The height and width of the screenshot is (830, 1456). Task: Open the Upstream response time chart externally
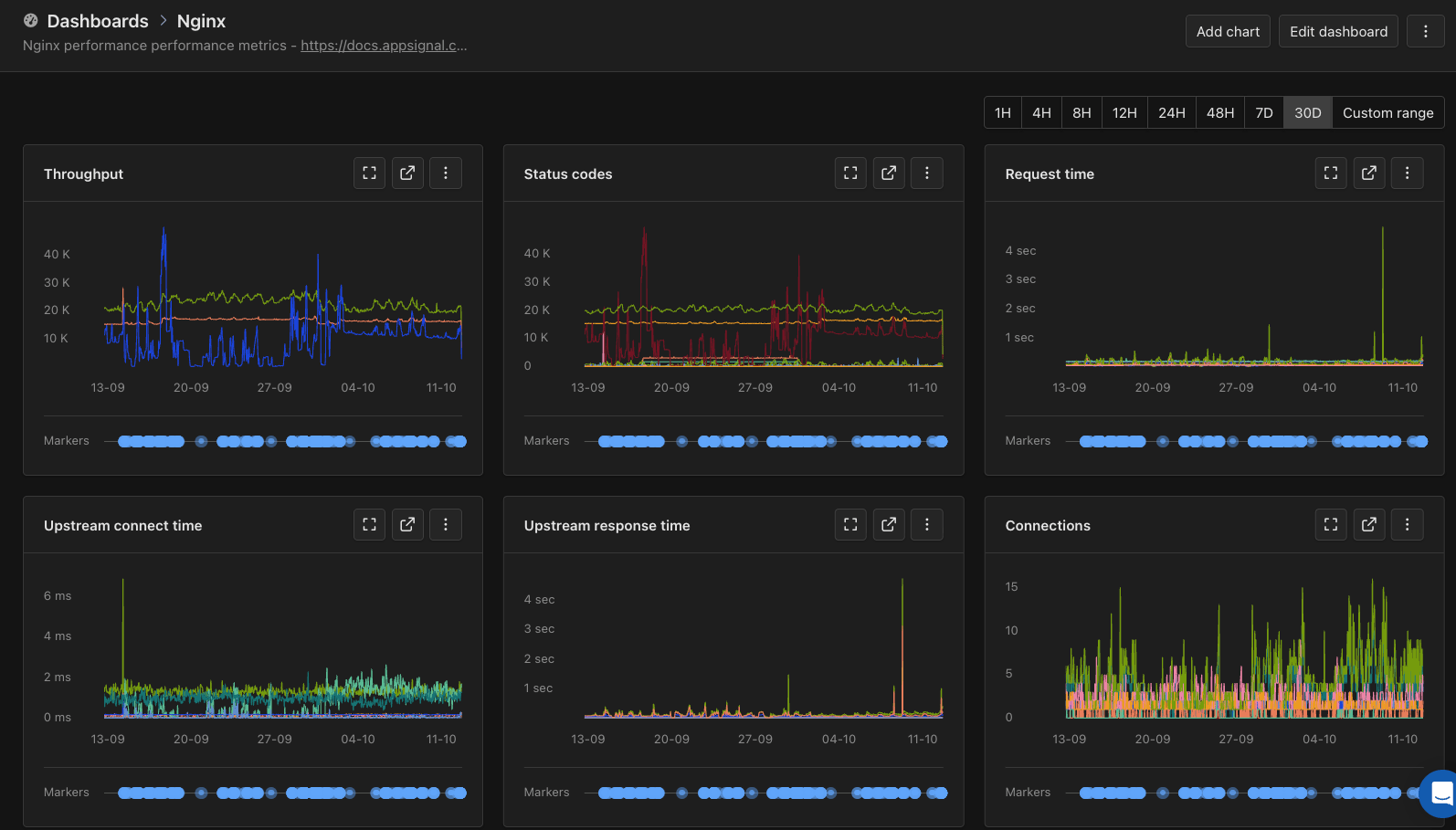point(889,524)
